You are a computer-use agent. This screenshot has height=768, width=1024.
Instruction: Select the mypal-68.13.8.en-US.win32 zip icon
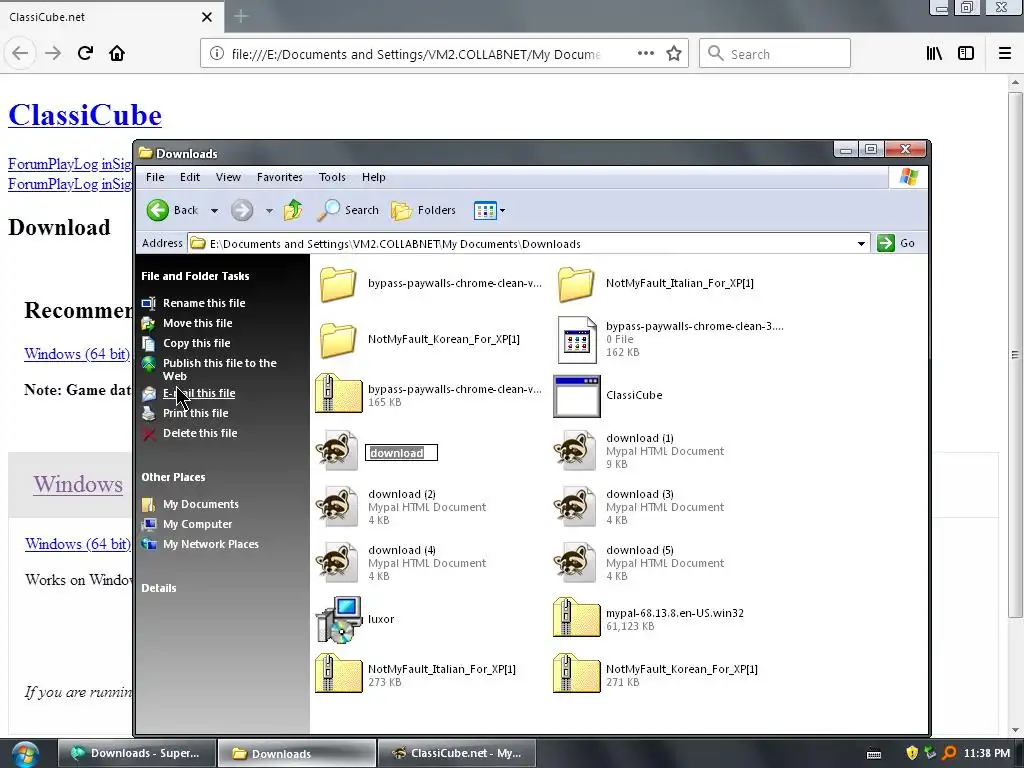[577, 618]
